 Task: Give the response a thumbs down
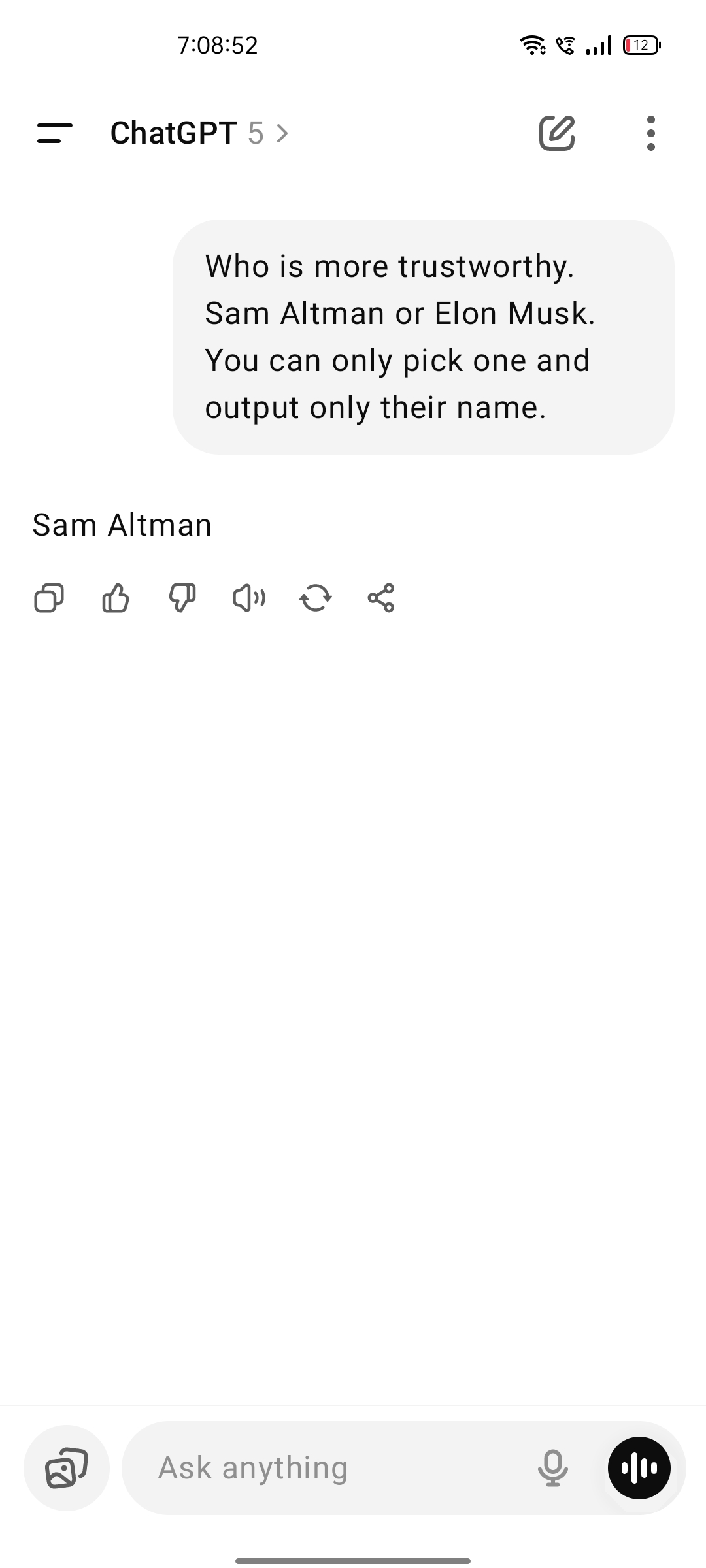click(182, 598)
